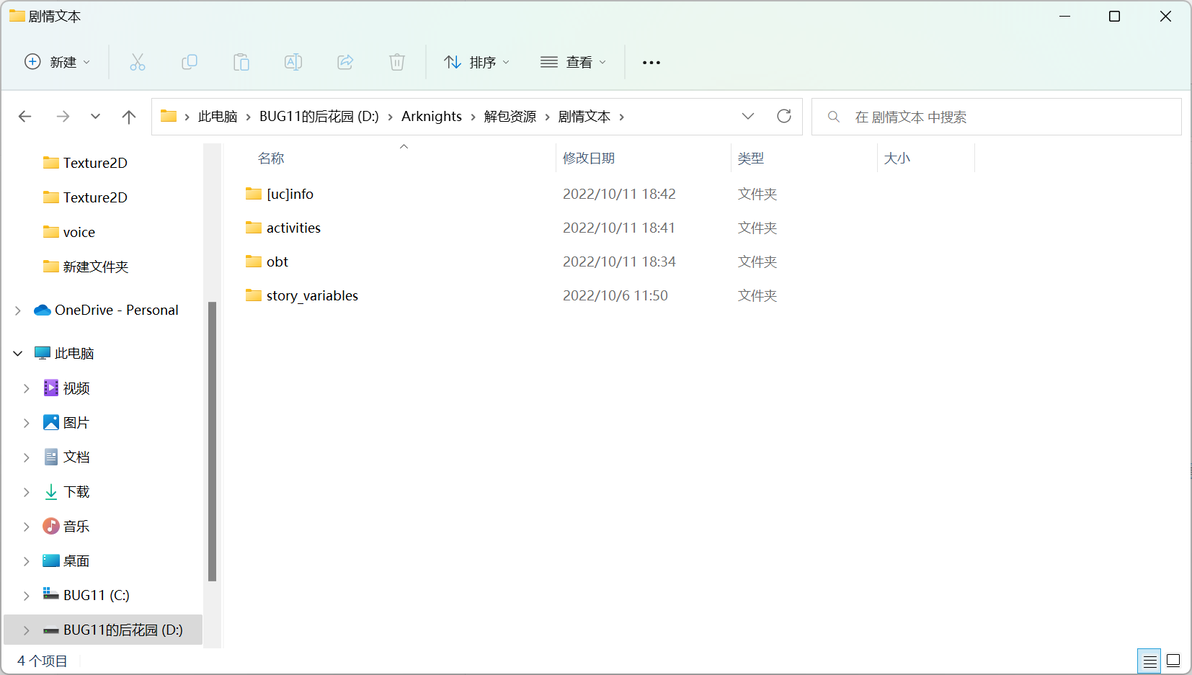Screen dimensions: 1192x675
Task: Click the 4 个项目 status text
Action: tap(43, 661)
